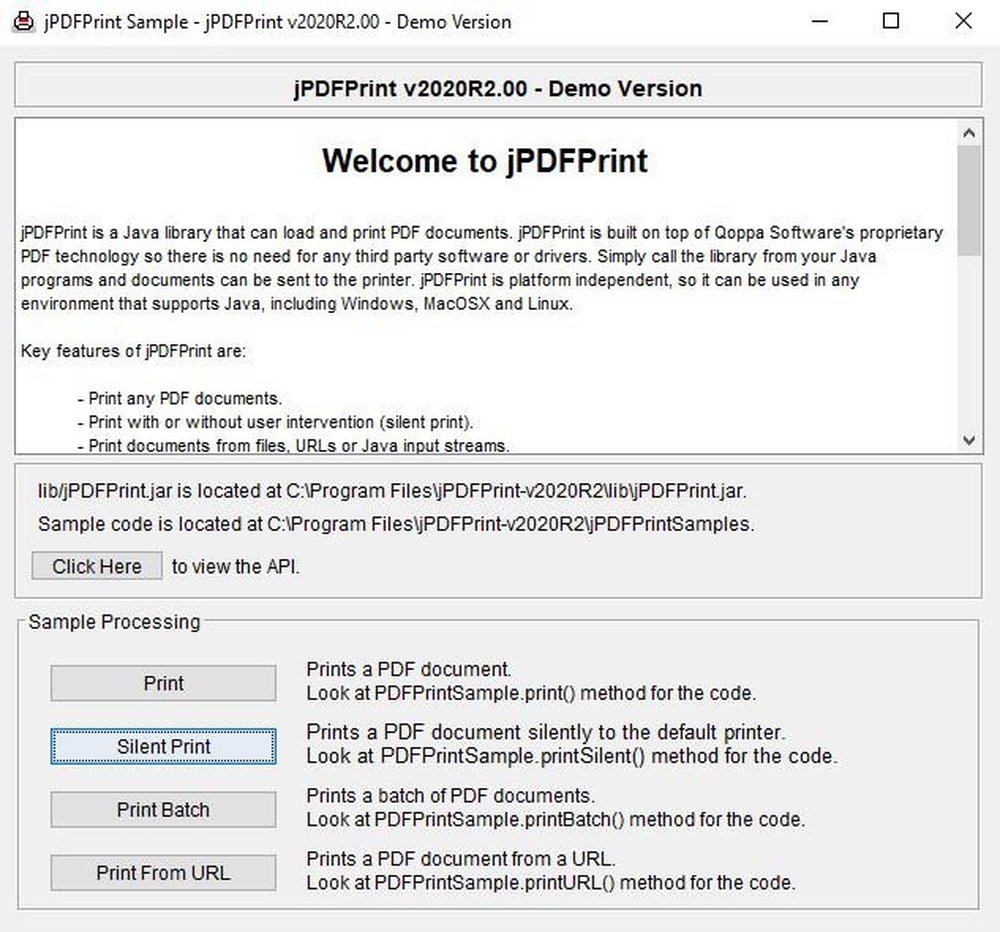Screen dimensions: 1000x932
Task: Run the Silent Print sample
Action: pyautogui.click(x=163, y=746)
